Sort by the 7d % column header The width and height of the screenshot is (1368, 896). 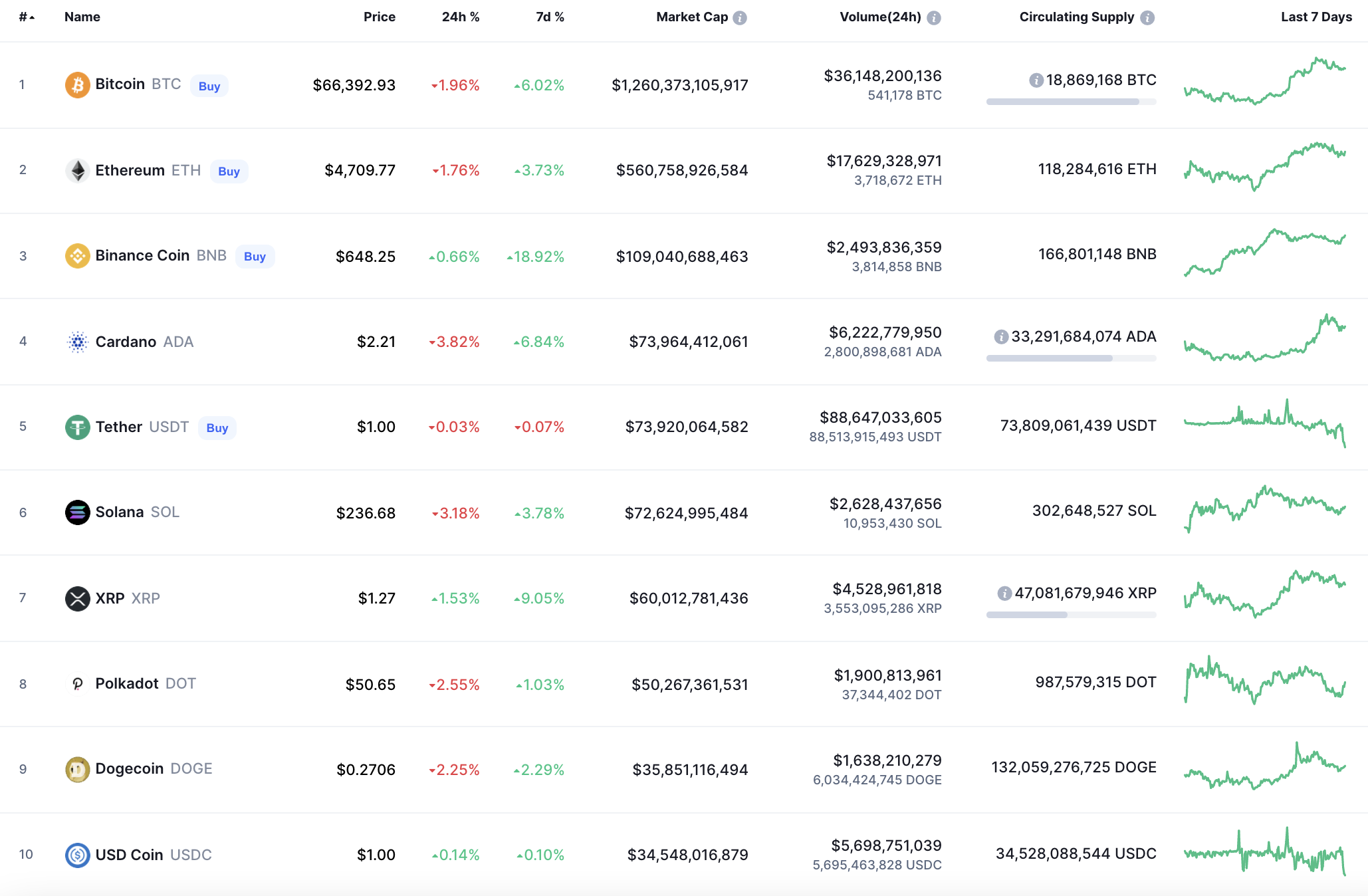pyautogui.click(x=550, y=17)
